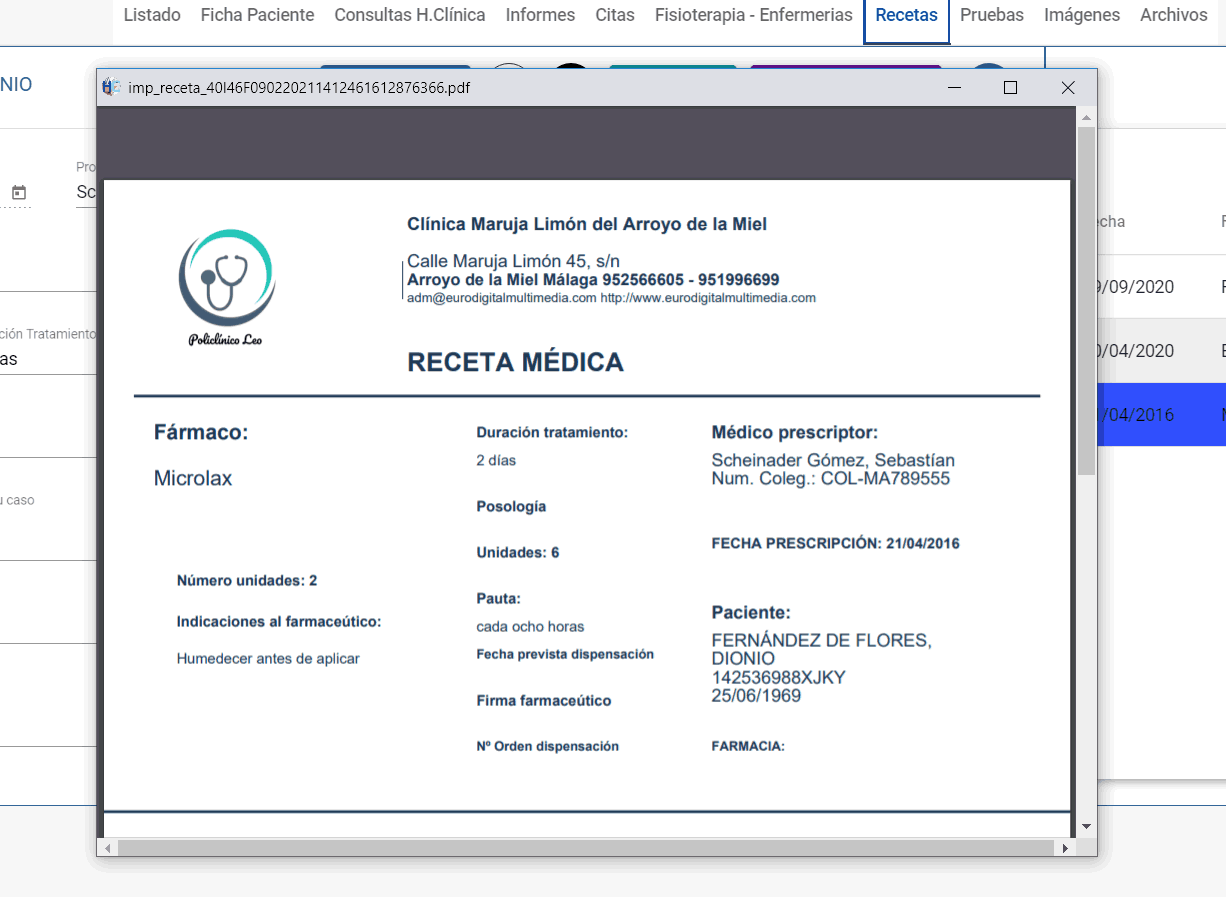Click the left arrow on the horizontal scrollbar
1226x897 pixels.
point(107,847)
